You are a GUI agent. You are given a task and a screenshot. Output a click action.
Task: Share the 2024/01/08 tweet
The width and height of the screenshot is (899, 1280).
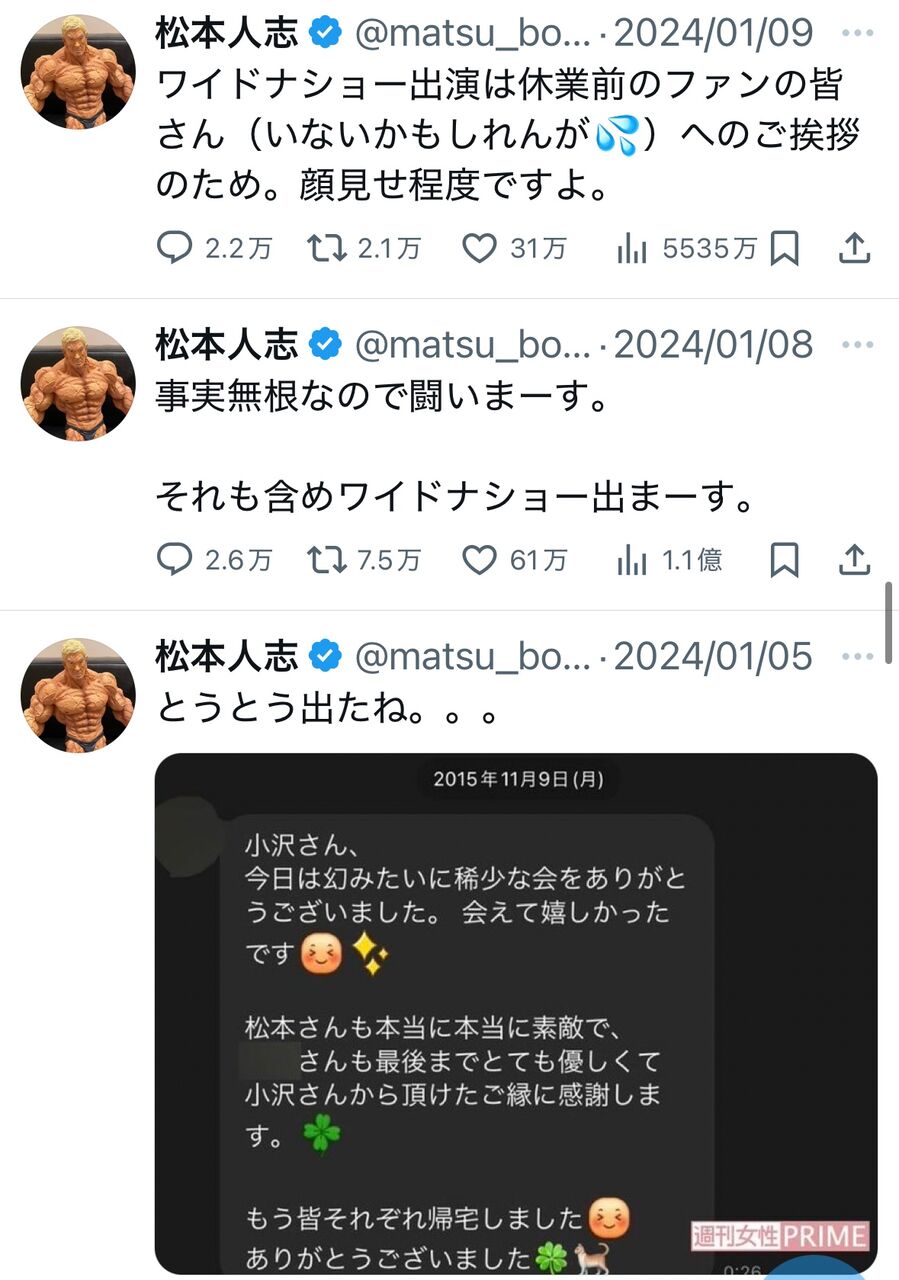(x=853, y=560)
